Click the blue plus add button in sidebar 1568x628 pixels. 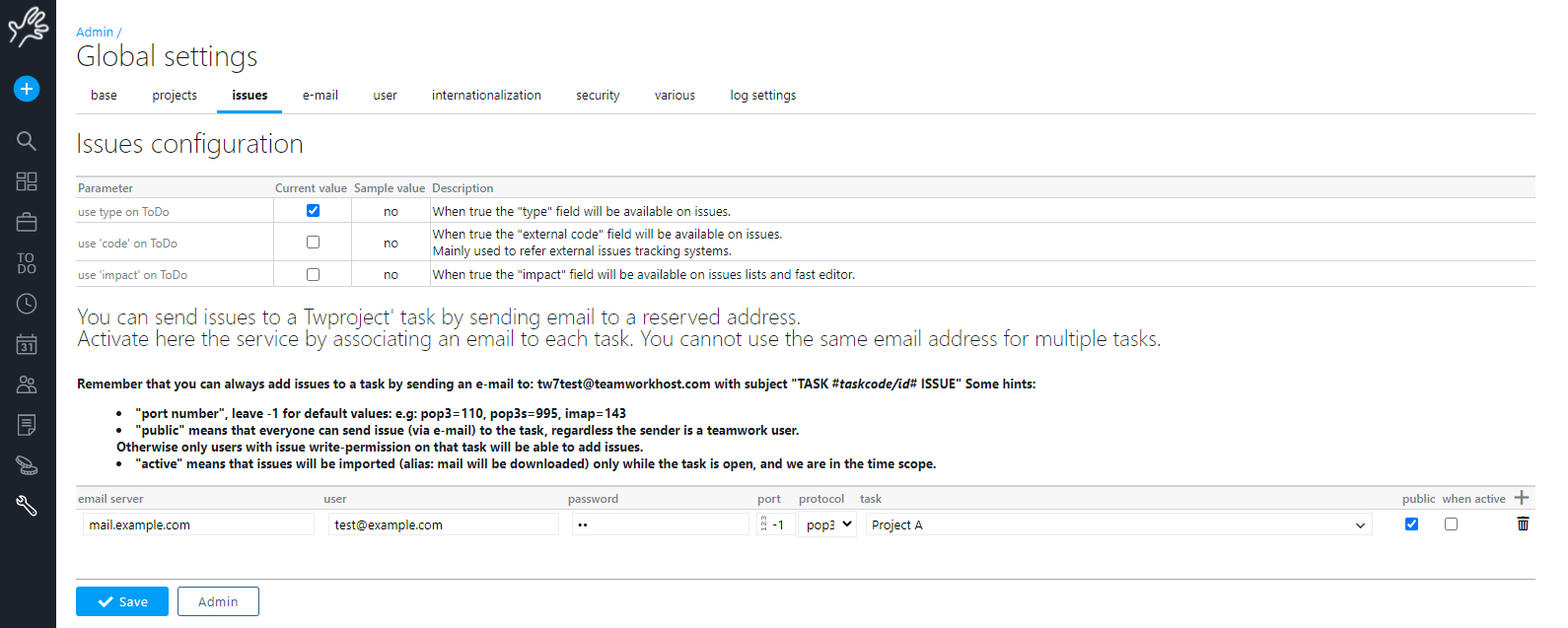27,89
